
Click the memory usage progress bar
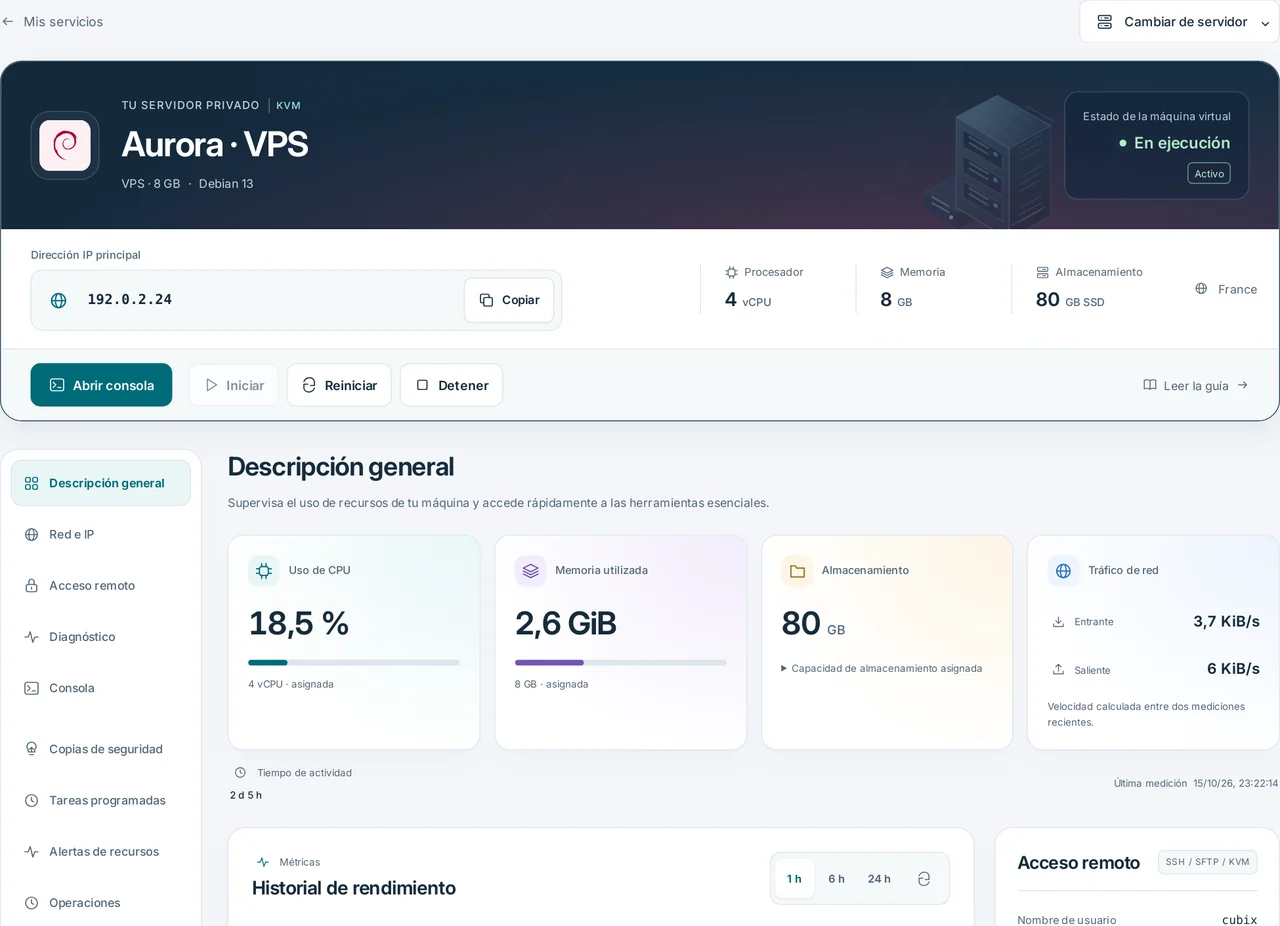click(x=621, y=662)
